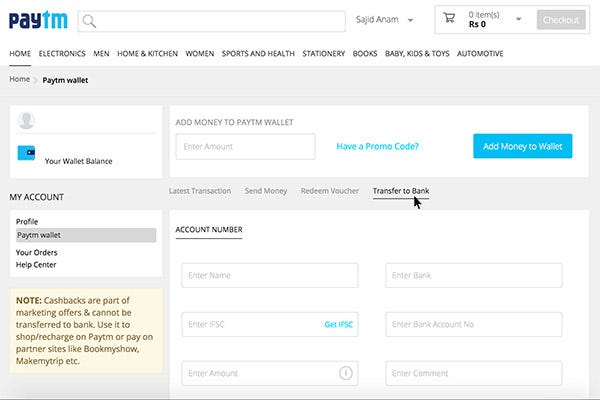The height and width of the screenshot is (400, 600).
Task: Focus the top search box
Action: [212, 21]
